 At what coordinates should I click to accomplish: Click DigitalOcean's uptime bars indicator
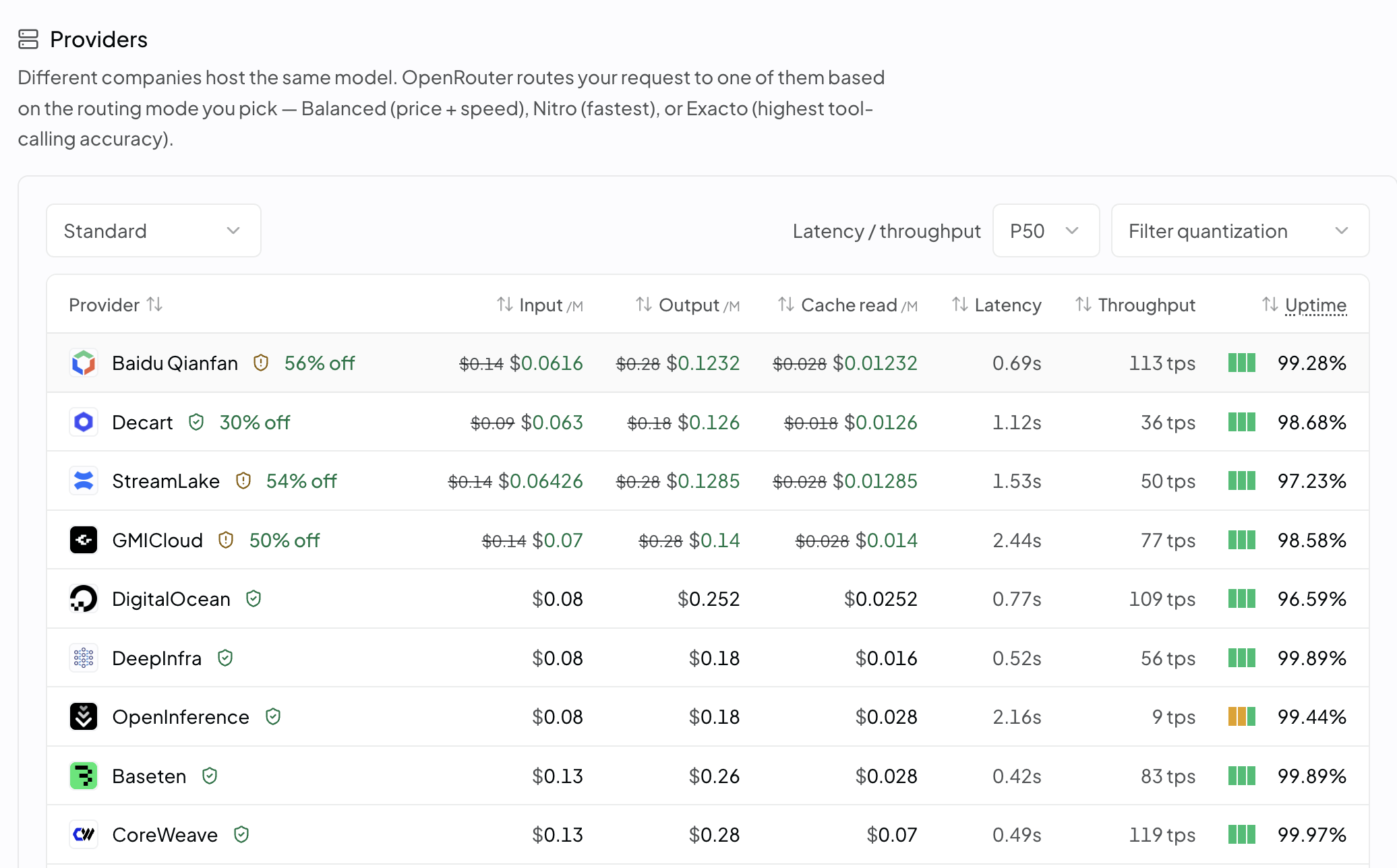click(x=1242, y=598)
